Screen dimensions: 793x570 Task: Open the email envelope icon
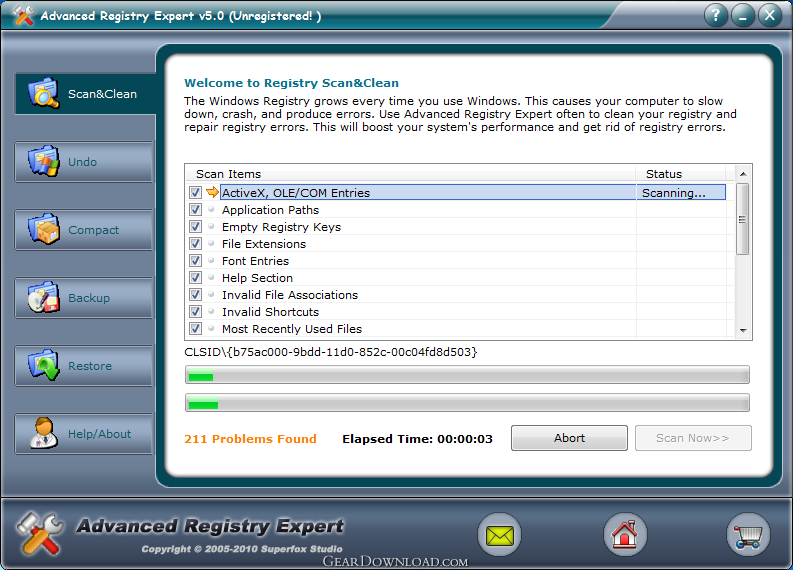click(x=499, y=535)
